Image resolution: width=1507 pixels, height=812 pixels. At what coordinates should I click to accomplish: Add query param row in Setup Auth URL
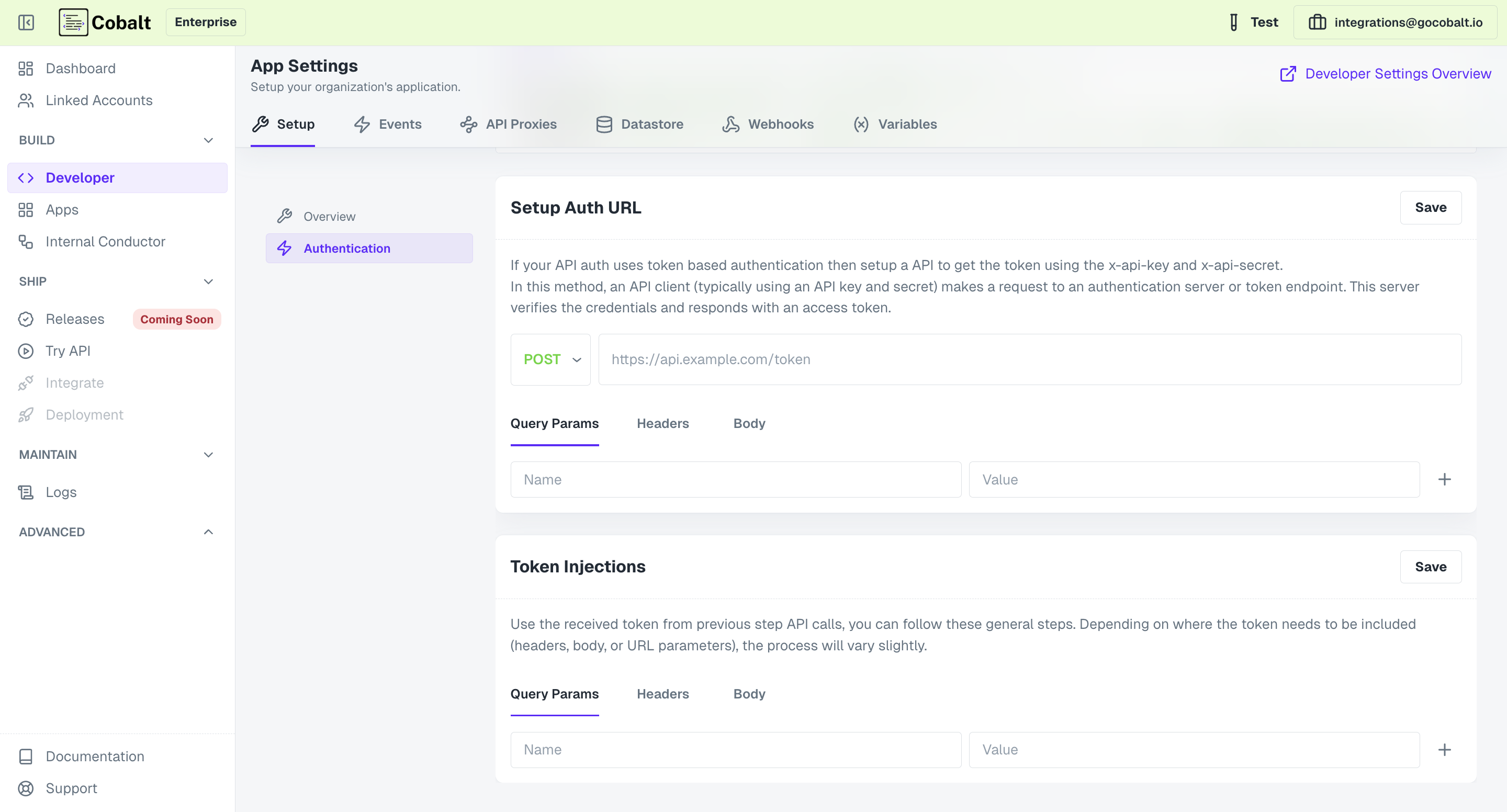pyautogui.click(x=1444, y=479)
